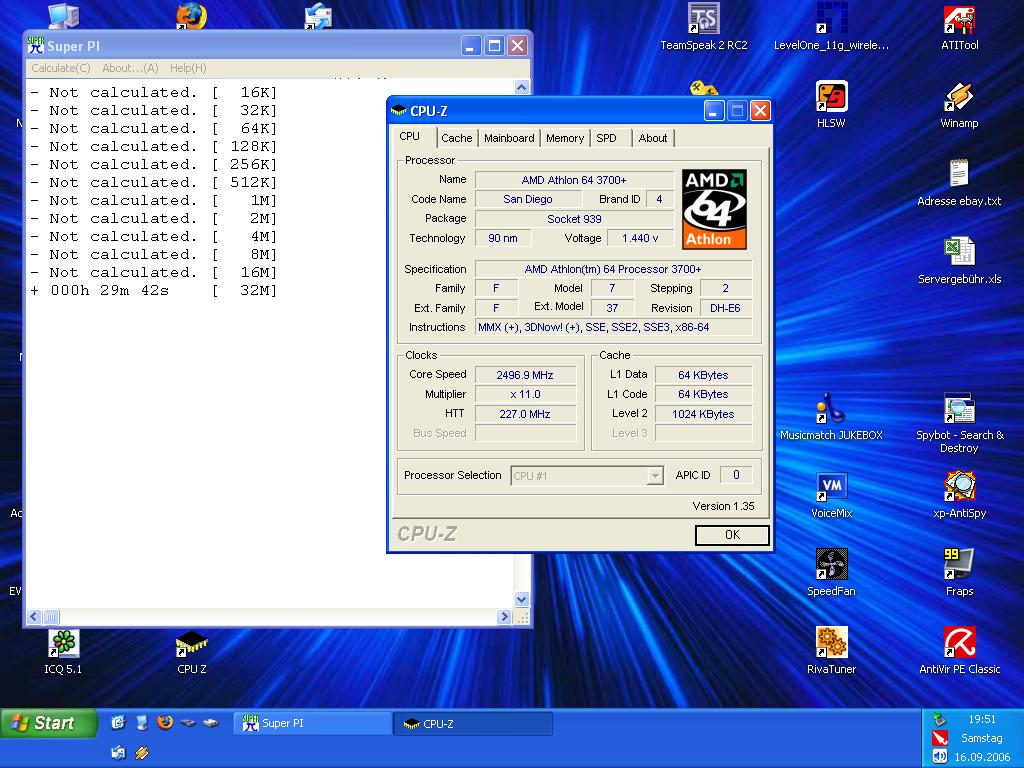This screenshot has height=768, width=1024.
Task: Click the Level 2 value 1024 KBytes
Action: pyautogui.click(x=703, y=414)
